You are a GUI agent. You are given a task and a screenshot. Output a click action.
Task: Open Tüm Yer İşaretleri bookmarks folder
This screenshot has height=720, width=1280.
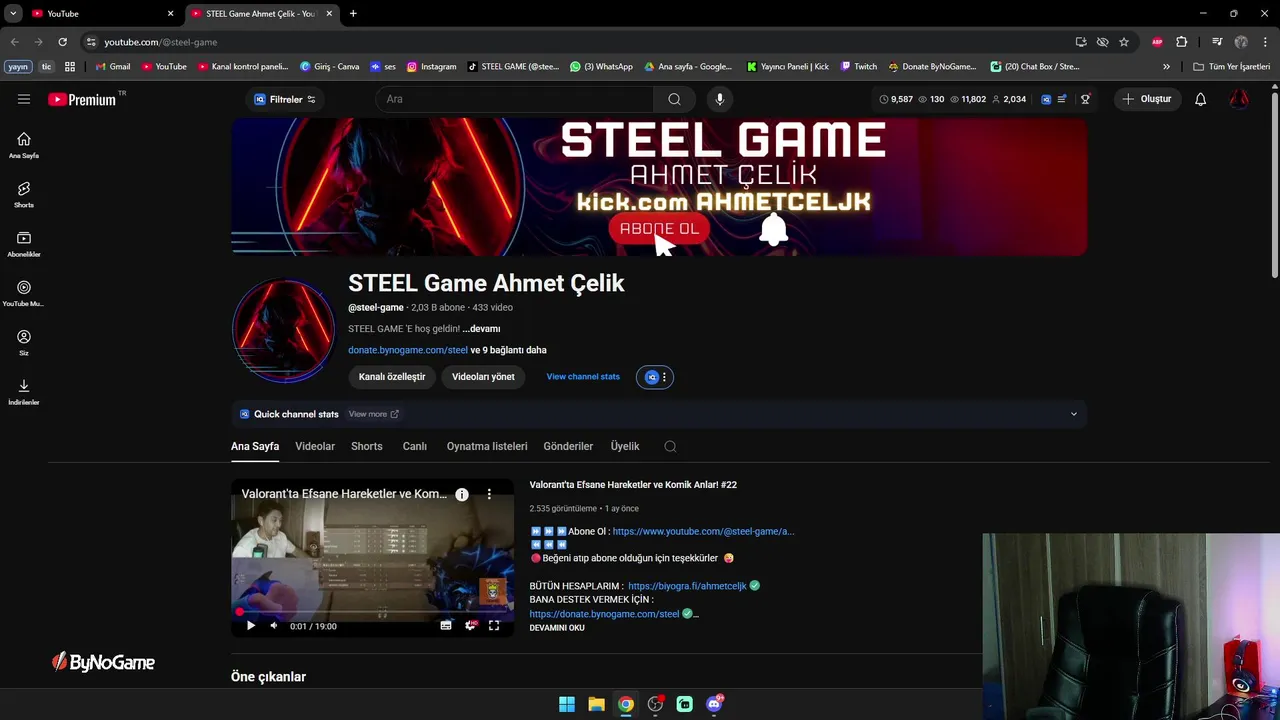coord(1231,67)
